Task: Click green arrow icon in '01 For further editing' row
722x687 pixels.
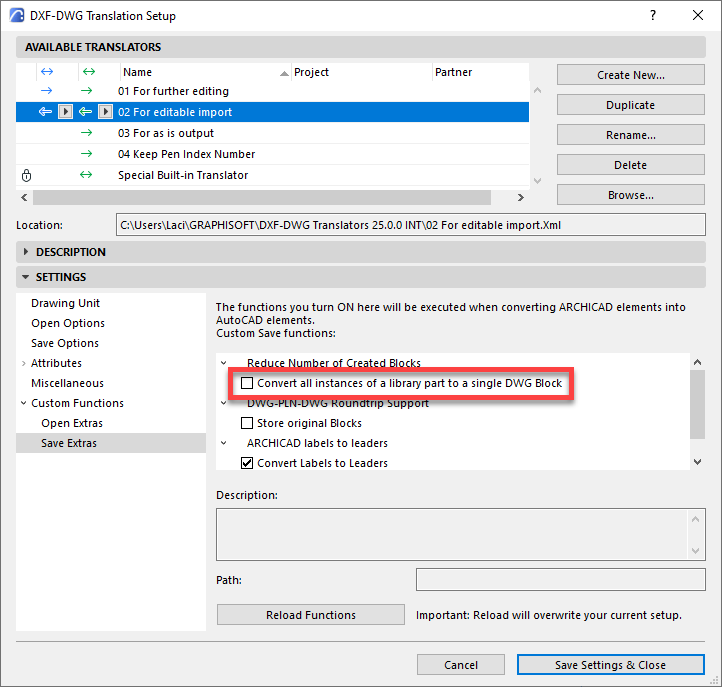Action: click(x=87, y=91)
